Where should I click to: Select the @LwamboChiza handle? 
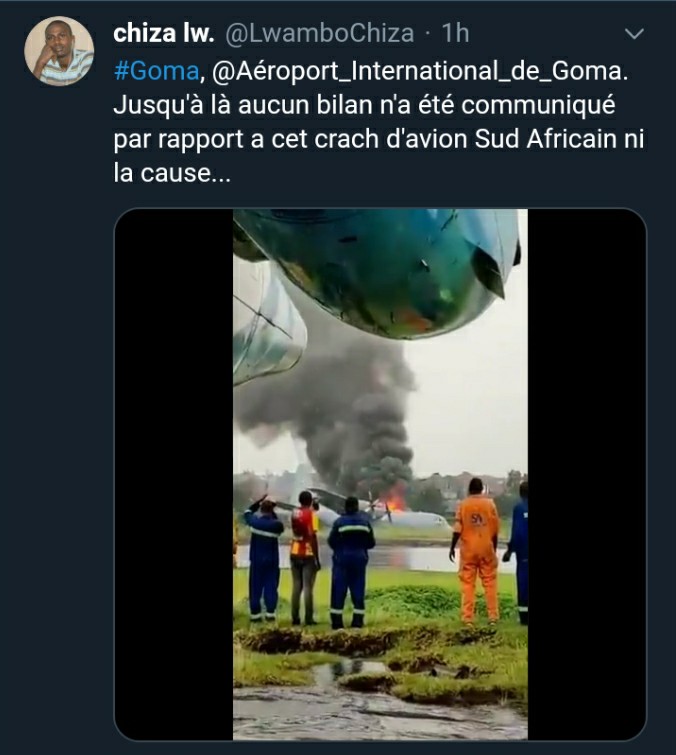[320, 34]
